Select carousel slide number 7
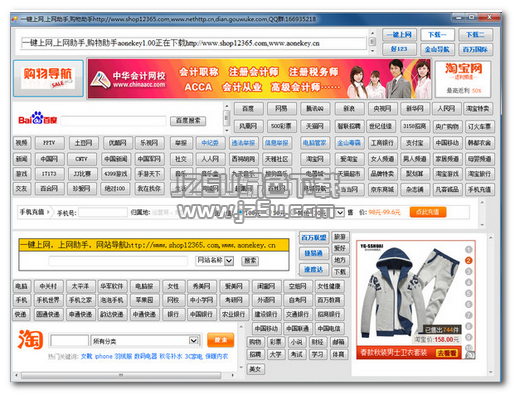The height and width of the screenshot is (393, 513). (x=468, y=315)
